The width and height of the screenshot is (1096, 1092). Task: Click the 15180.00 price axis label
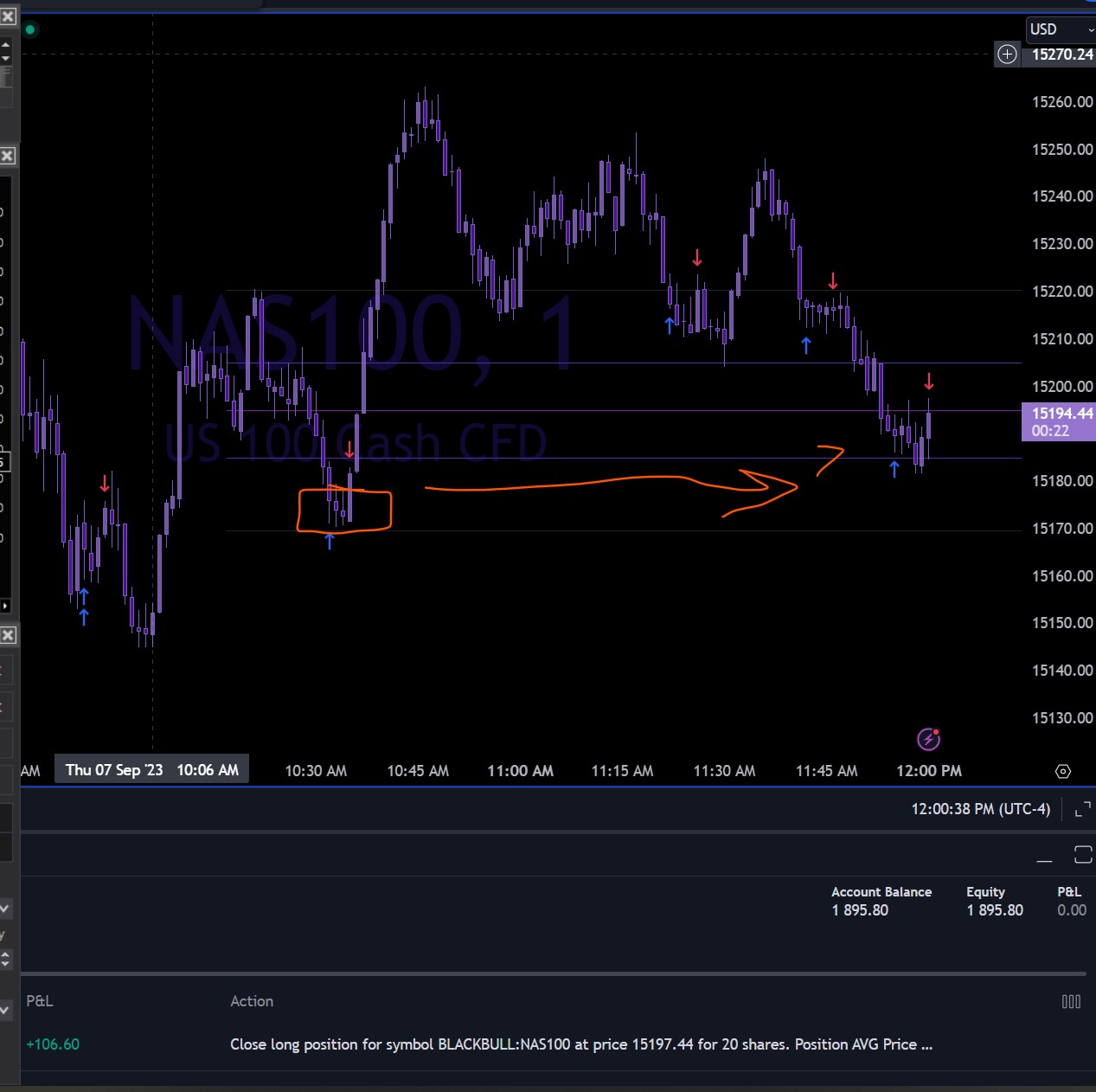(x=1062, y=481)
